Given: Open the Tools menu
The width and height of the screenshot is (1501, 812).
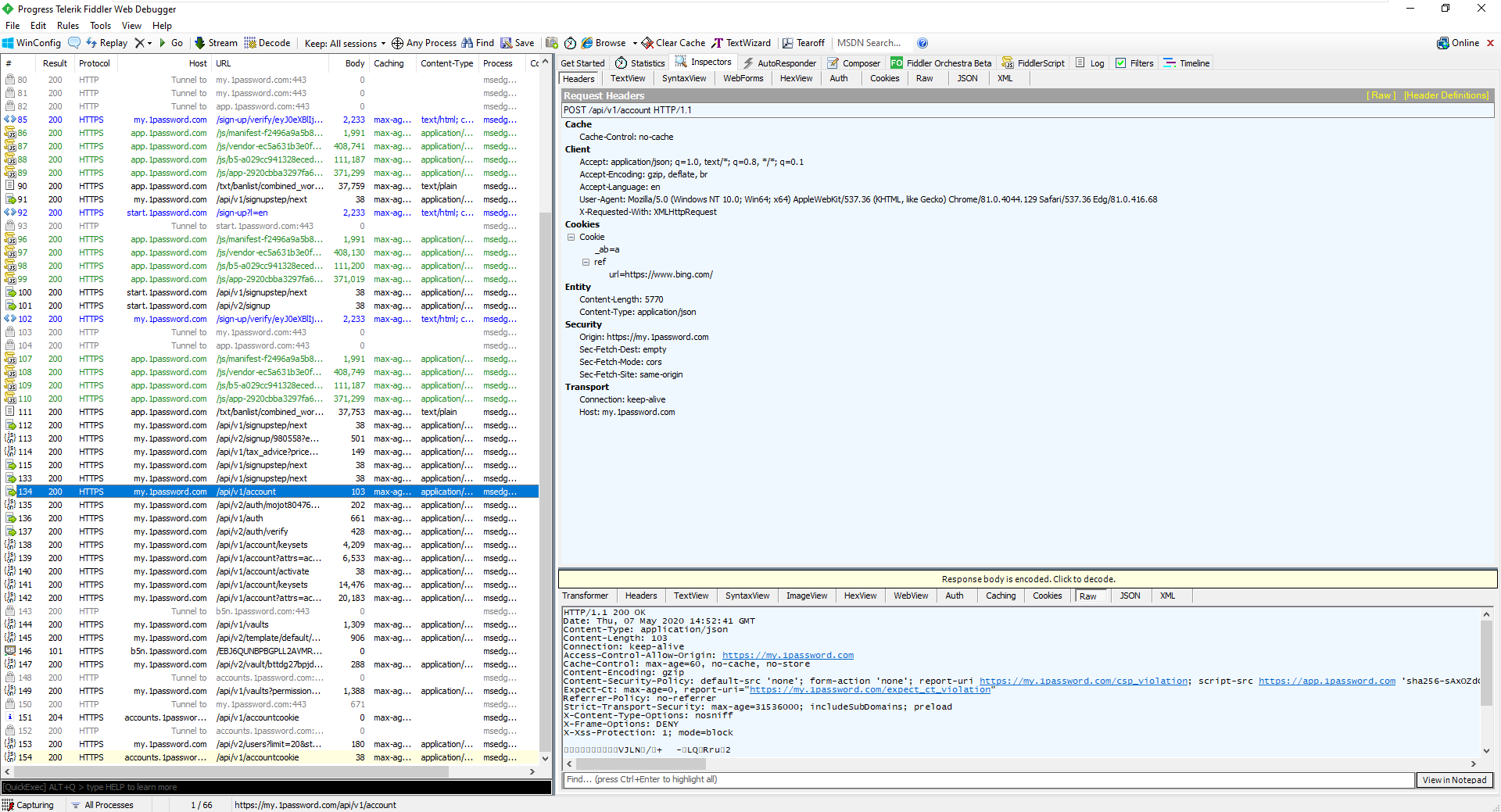Looking at the screenshot, I should pos(100,26).
